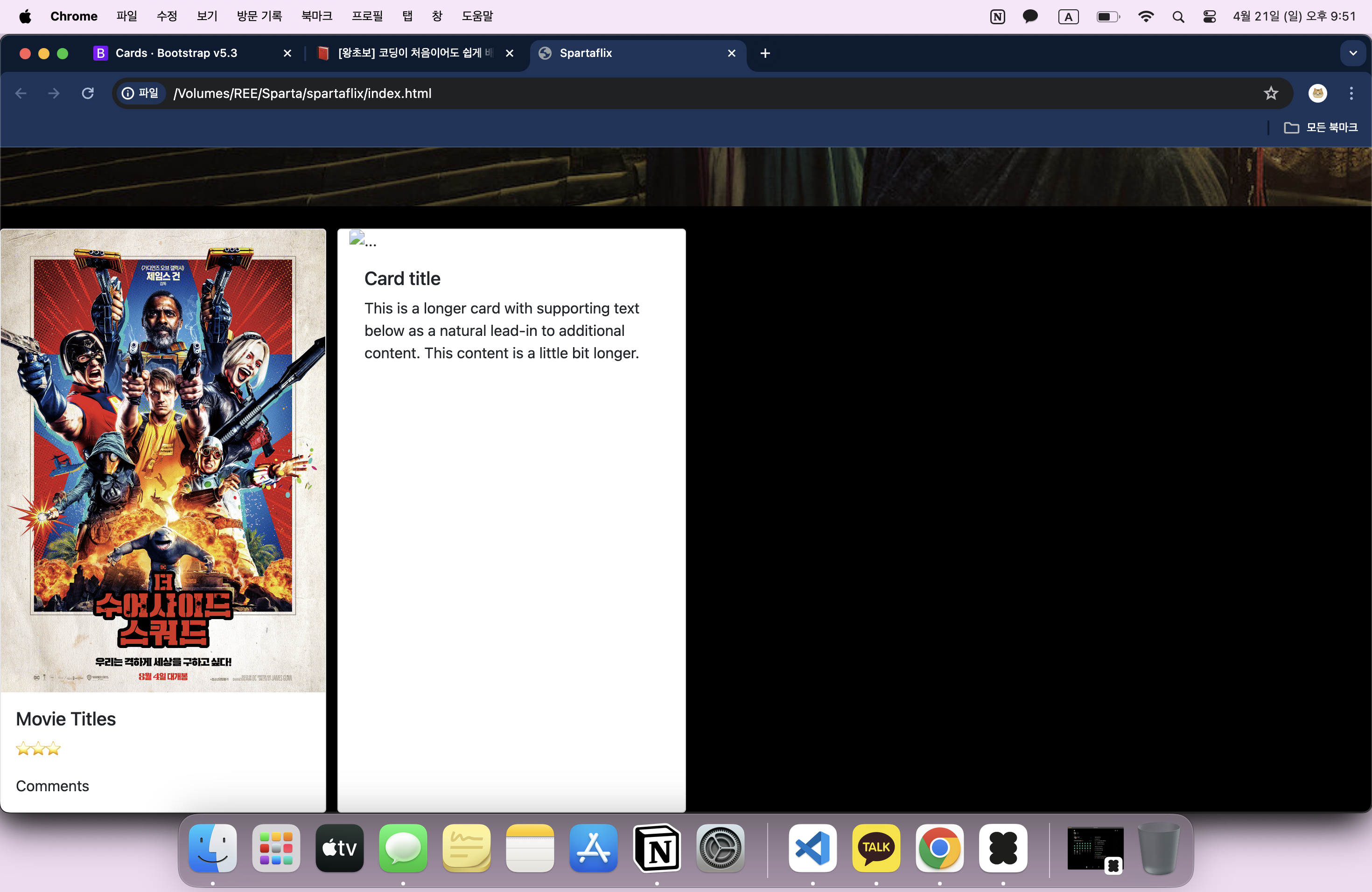Close the Spartaflix tab
Screen dimensions: 1372x892
click(x=732, y=54)
